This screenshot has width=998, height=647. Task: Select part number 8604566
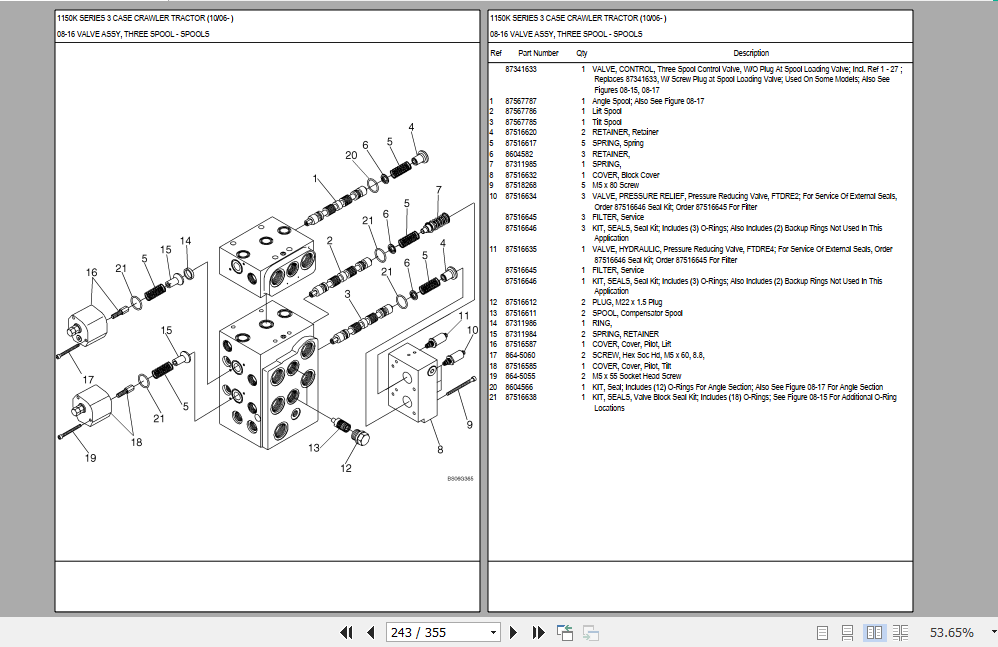[519, 387]
